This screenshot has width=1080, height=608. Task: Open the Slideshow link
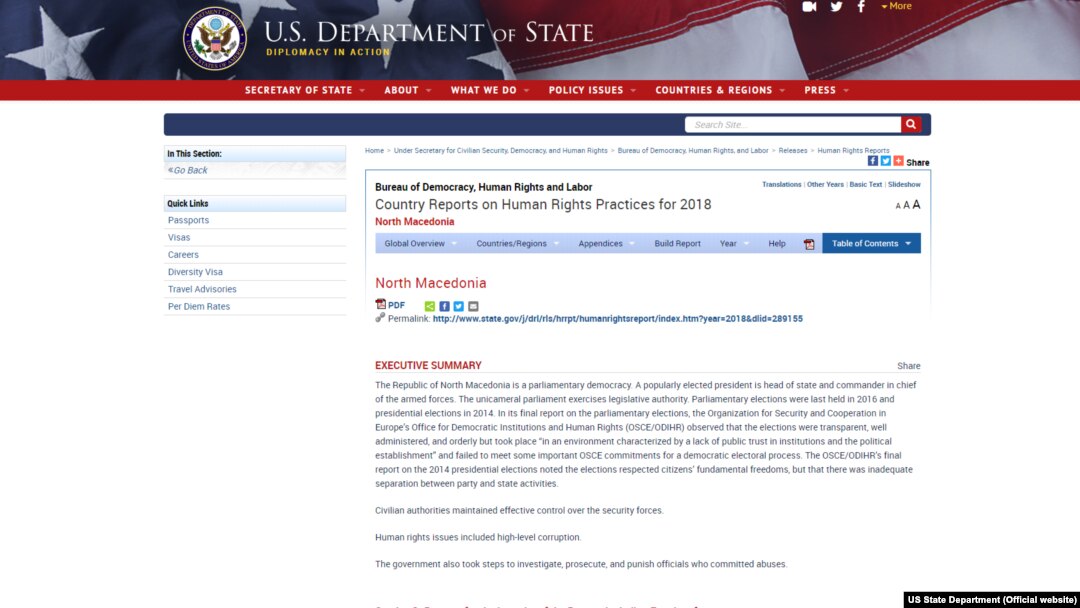pyautogui.click(x=904, y=185)
